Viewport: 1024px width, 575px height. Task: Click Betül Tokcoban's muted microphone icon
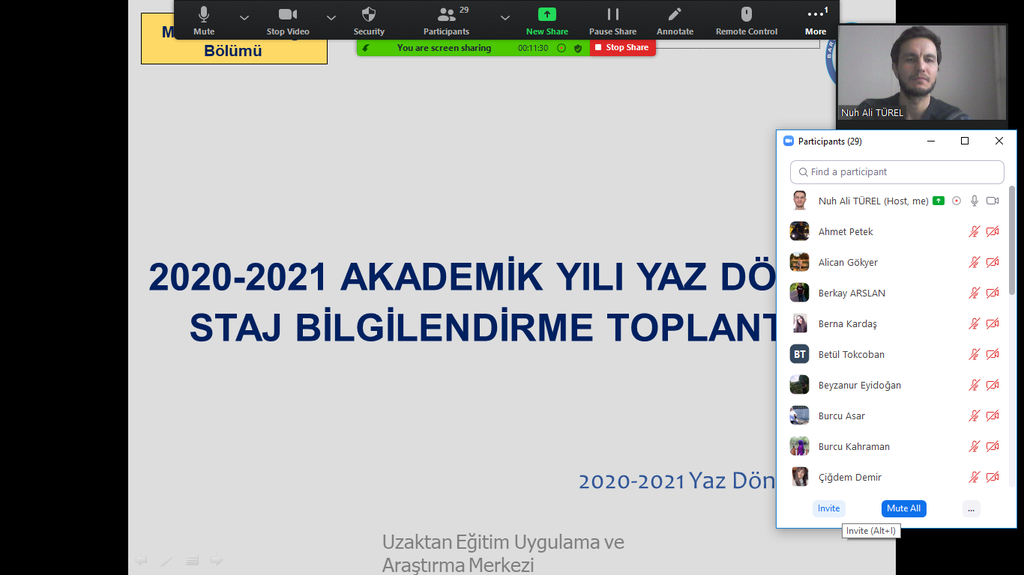pos(974,354)
